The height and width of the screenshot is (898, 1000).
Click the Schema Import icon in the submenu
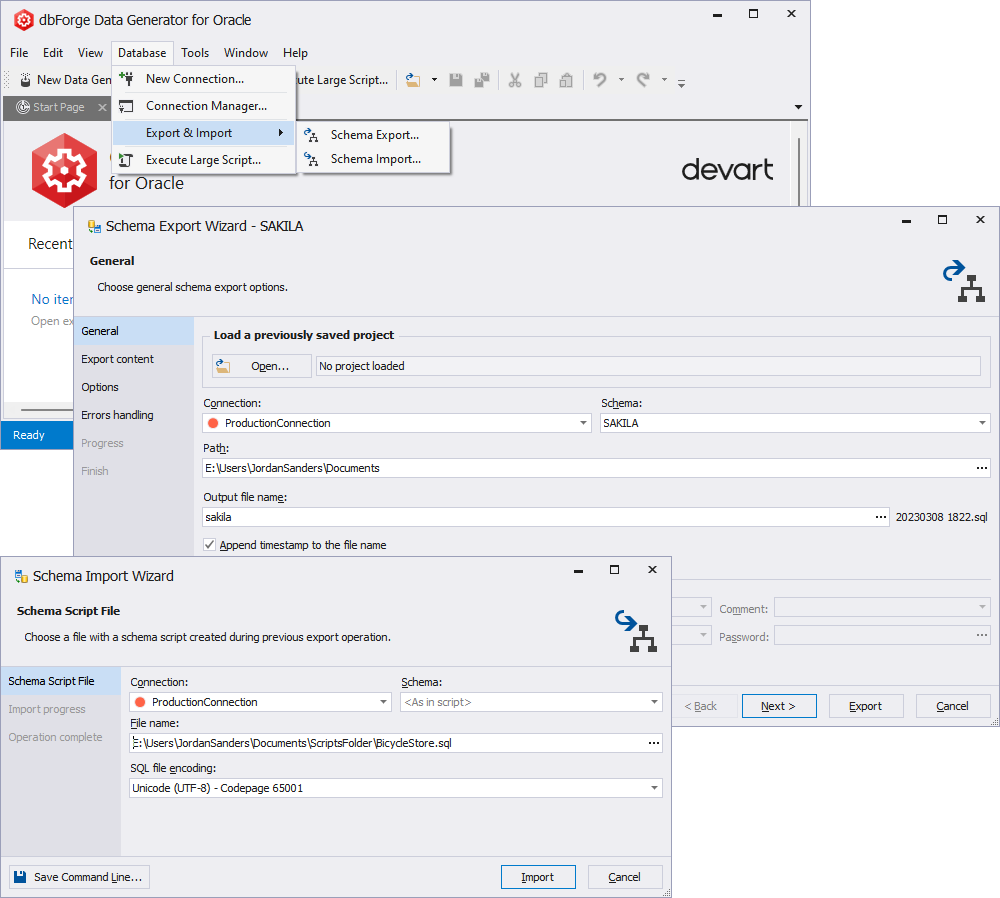coord(311,159)
